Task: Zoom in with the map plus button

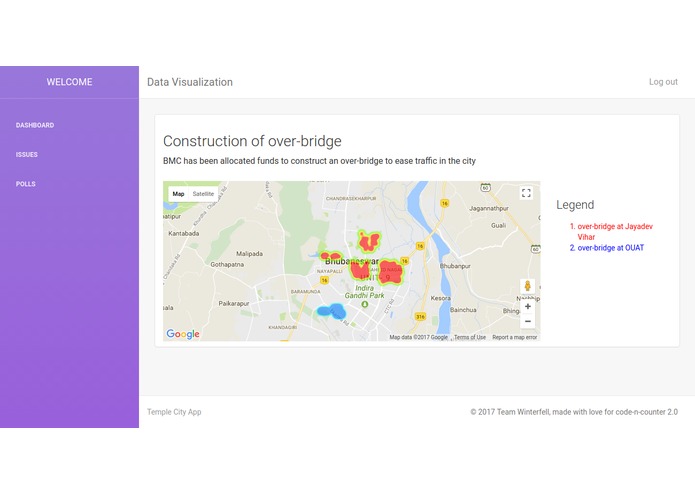Action: [x=527, y=306]
